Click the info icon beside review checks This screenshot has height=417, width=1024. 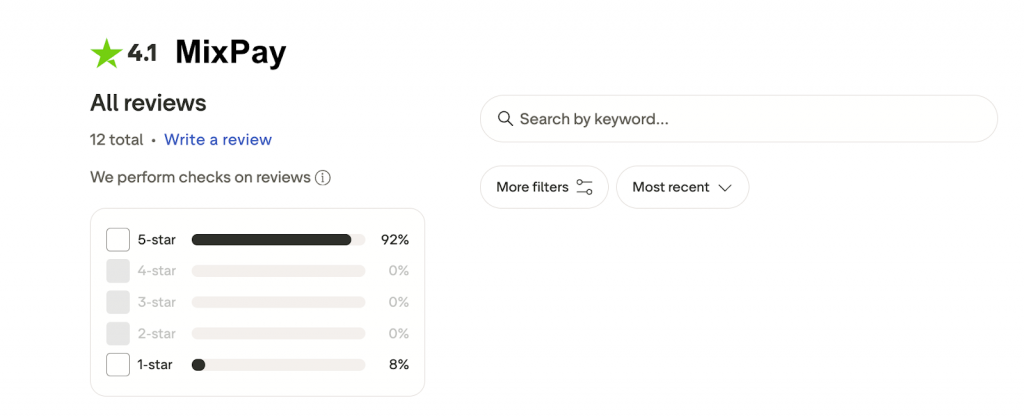pos(323,178)
